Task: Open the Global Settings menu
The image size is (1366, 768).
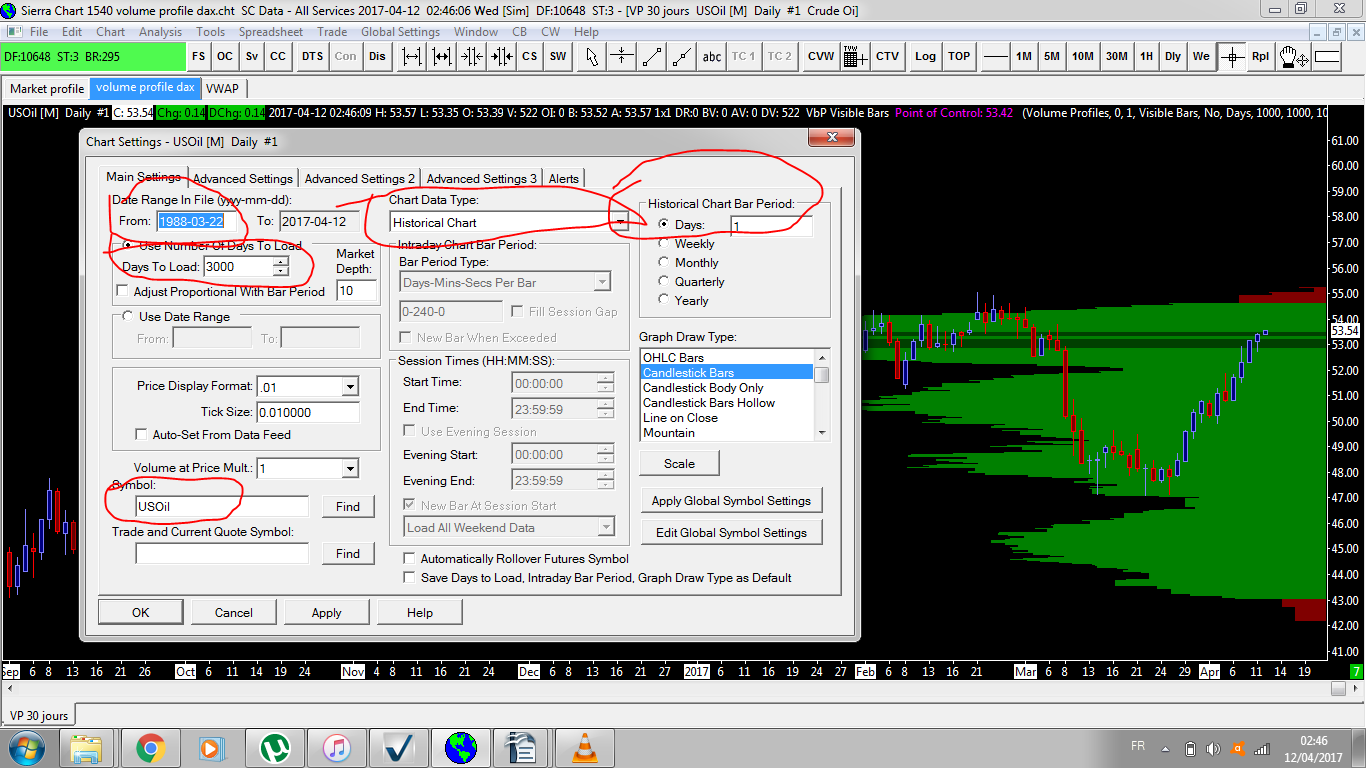Action: 400,32
